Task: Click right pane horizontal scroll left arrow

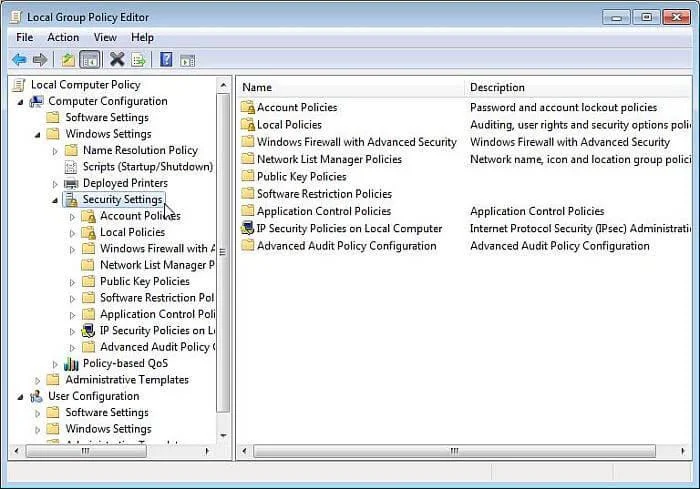Action: [244, 451]
